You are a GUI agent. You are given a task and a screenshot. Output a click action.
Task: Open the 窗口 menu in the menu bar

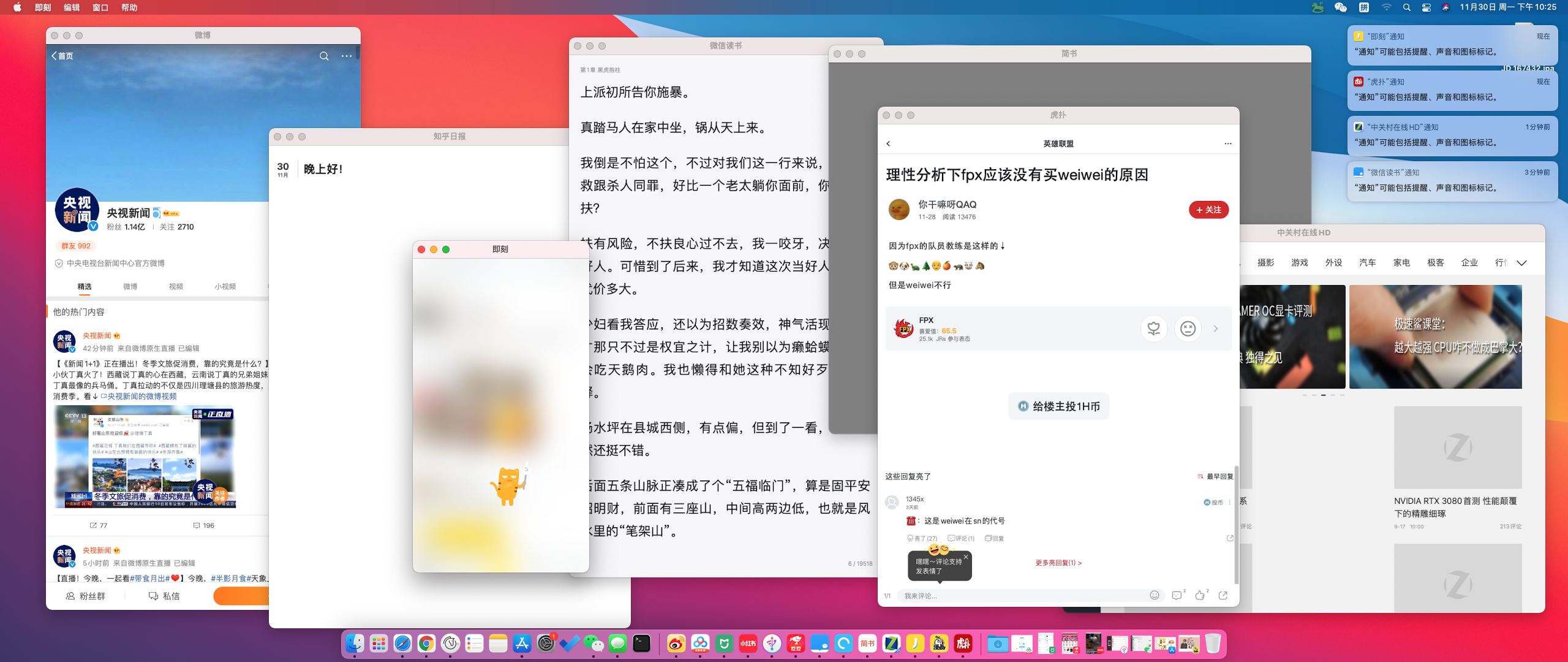click(100, 7)
